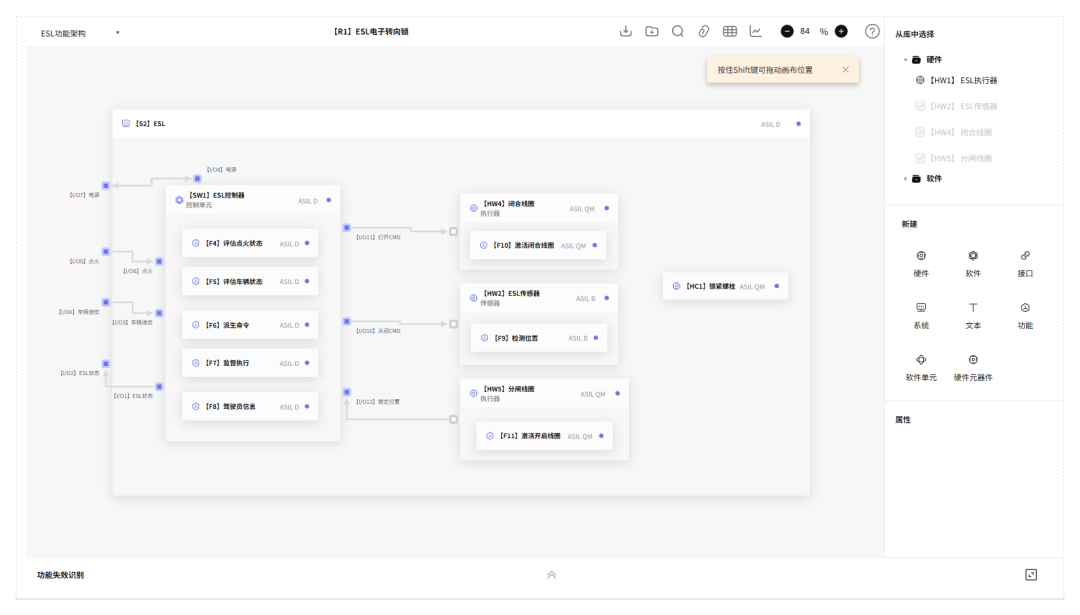1080x615 pixels.
Task: Create new 文本 text element
Action: click(973, 315)
